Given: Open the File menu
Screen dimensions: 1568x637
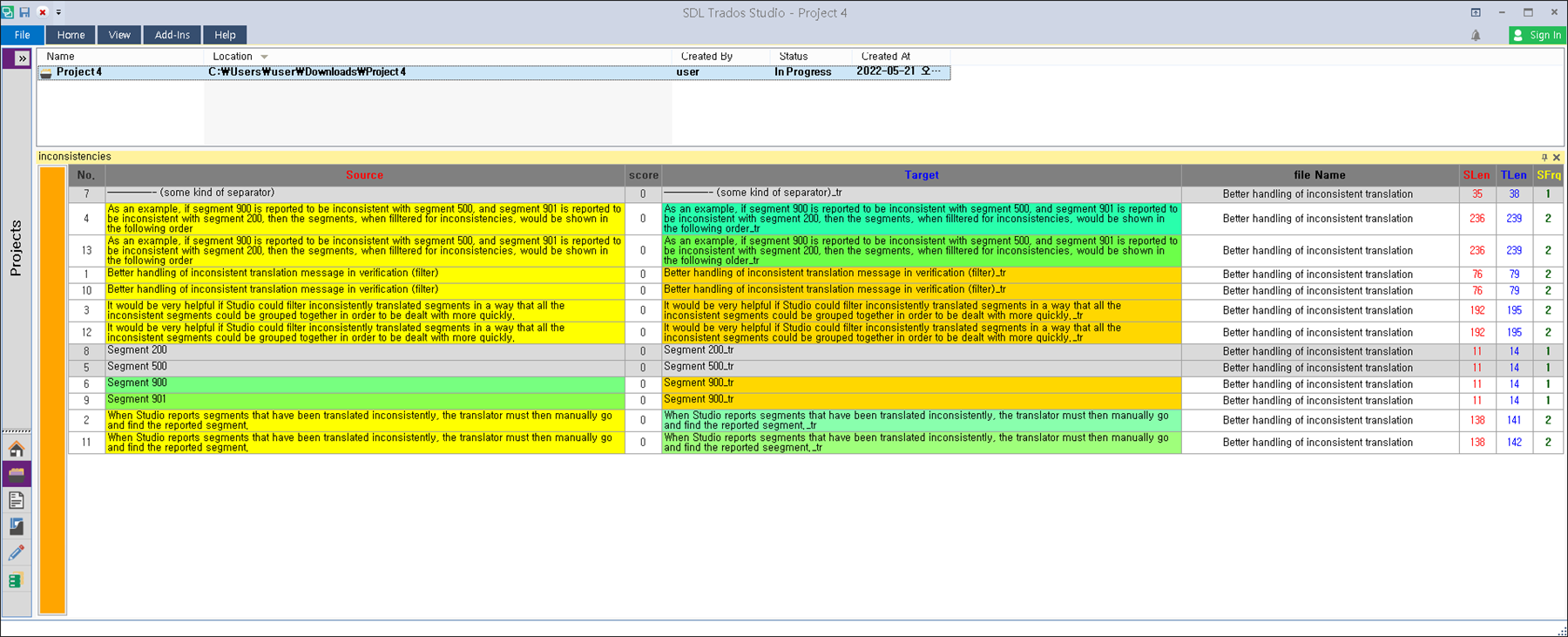Looking at the screenshot, I should click(22, 35).
